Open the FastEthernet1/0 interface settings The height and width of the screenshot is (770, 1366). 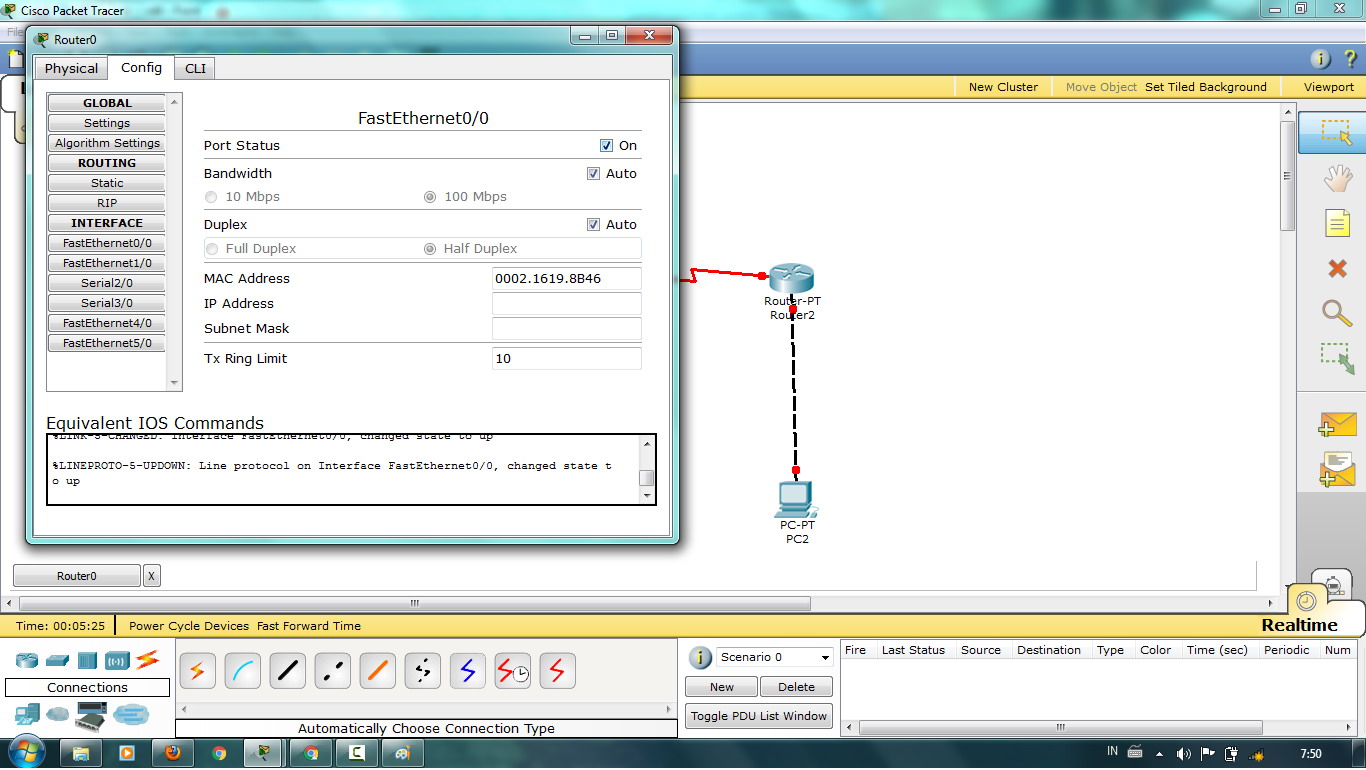click(x=107, y=263)
